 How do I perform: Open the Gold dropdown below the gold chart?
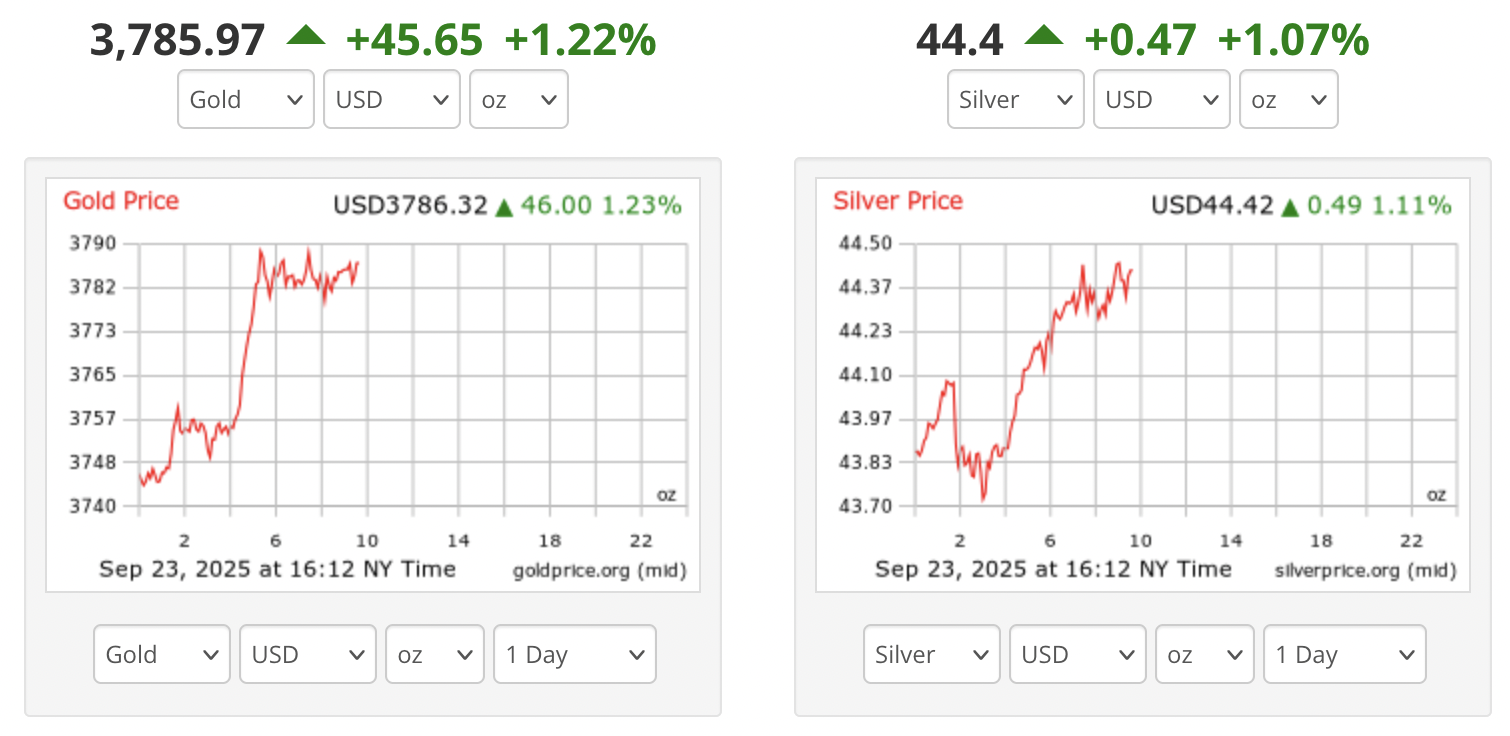pyautogui.click(x=162, y=654)
